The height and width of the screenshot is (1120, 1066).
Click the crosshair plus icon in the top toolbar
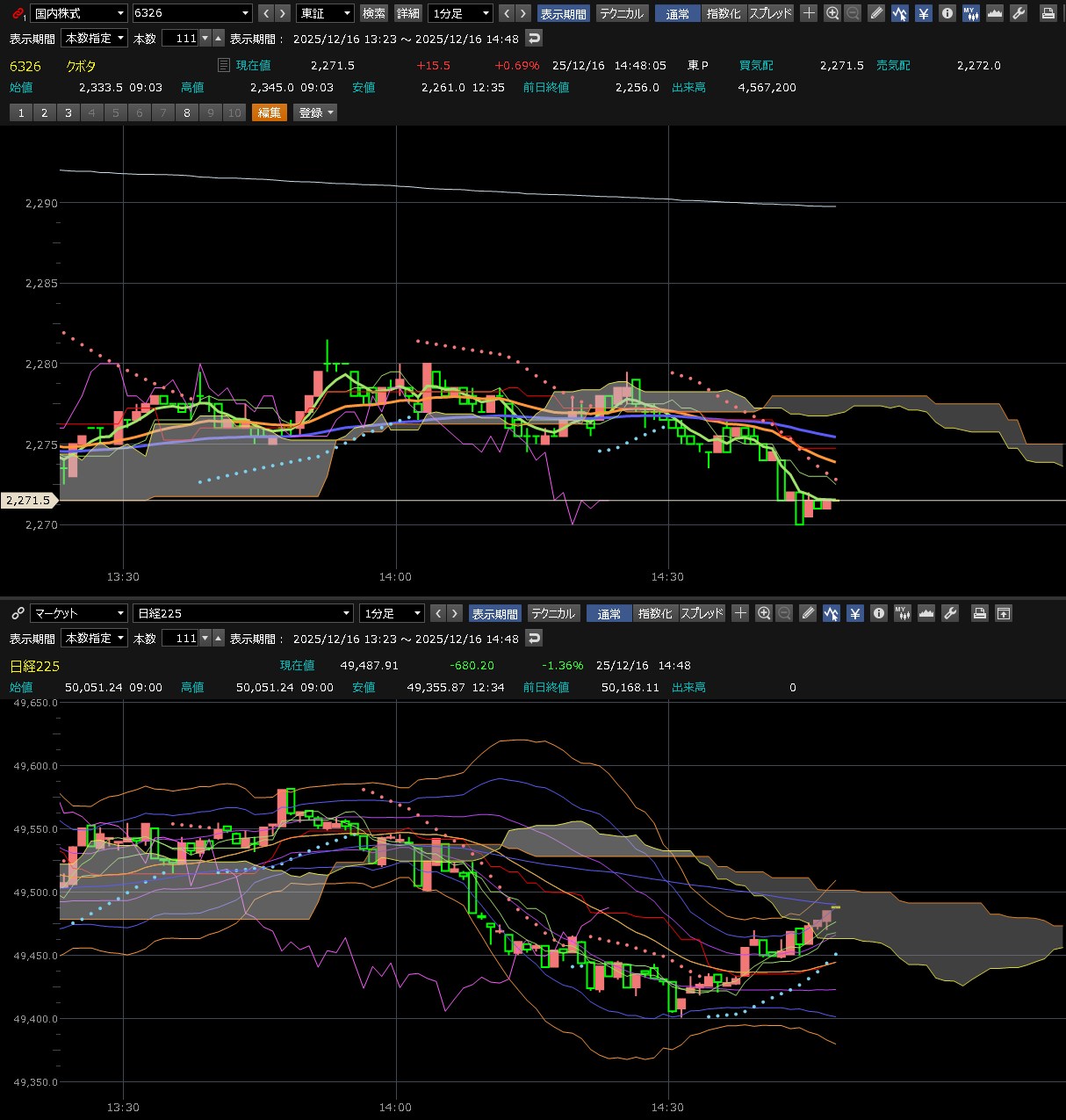tap(809, 13)
